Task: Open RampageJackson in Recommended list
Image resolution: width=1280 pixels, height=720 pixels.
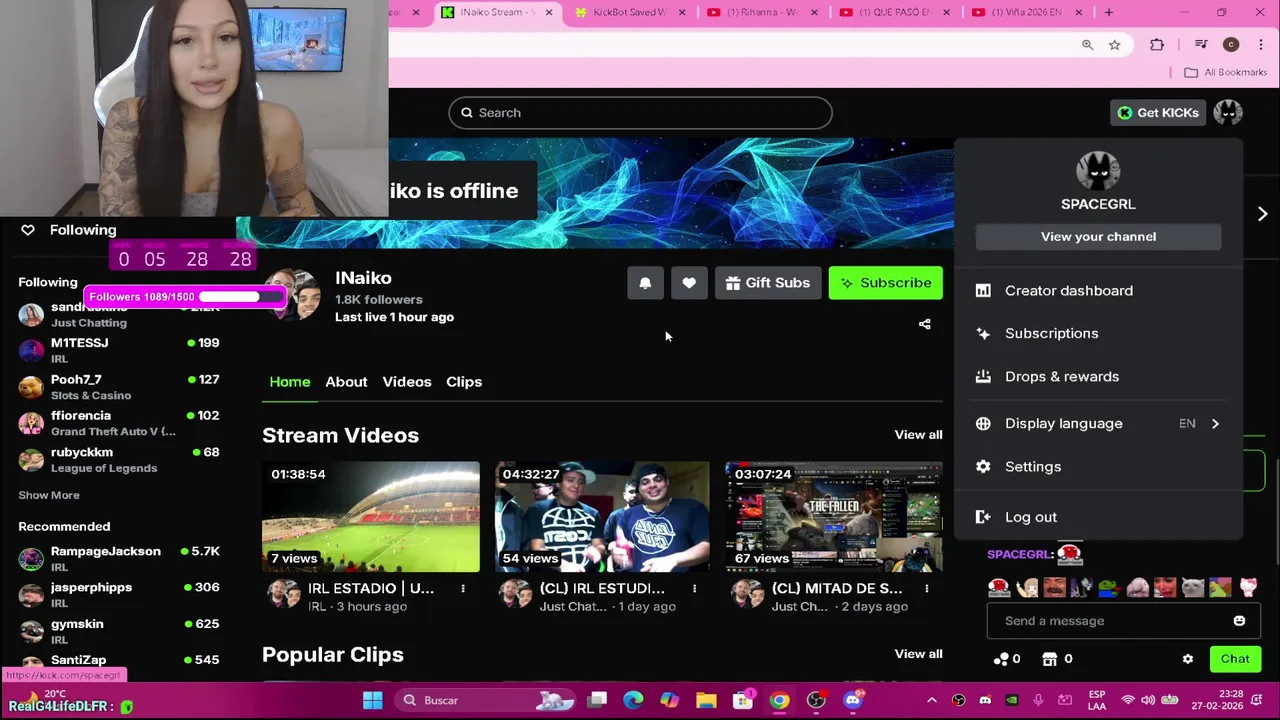Action: tap(120, 559)
